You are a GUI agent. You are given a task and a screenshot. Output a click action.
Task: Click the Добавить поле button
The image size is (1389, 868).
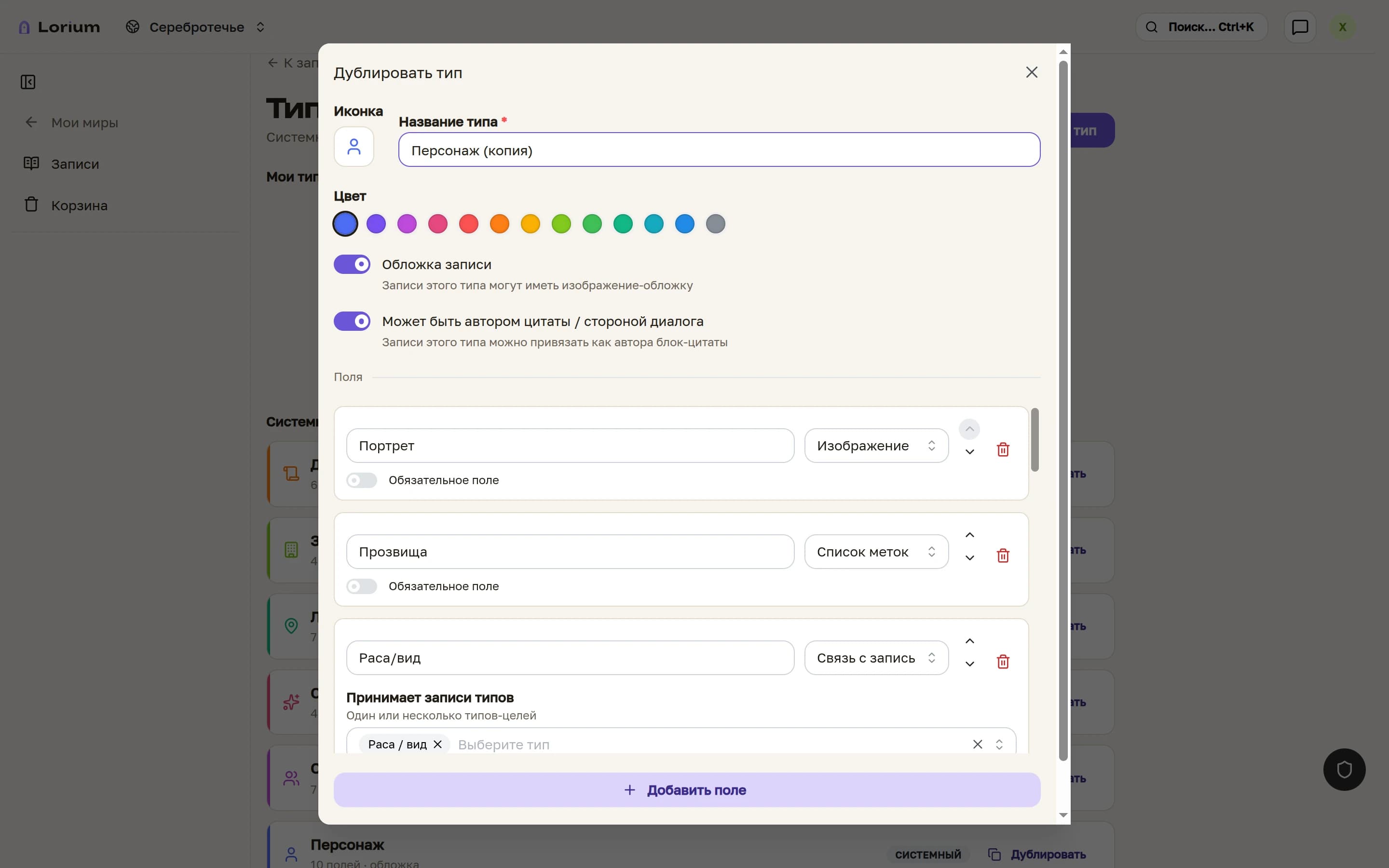(x=686, y=790)
